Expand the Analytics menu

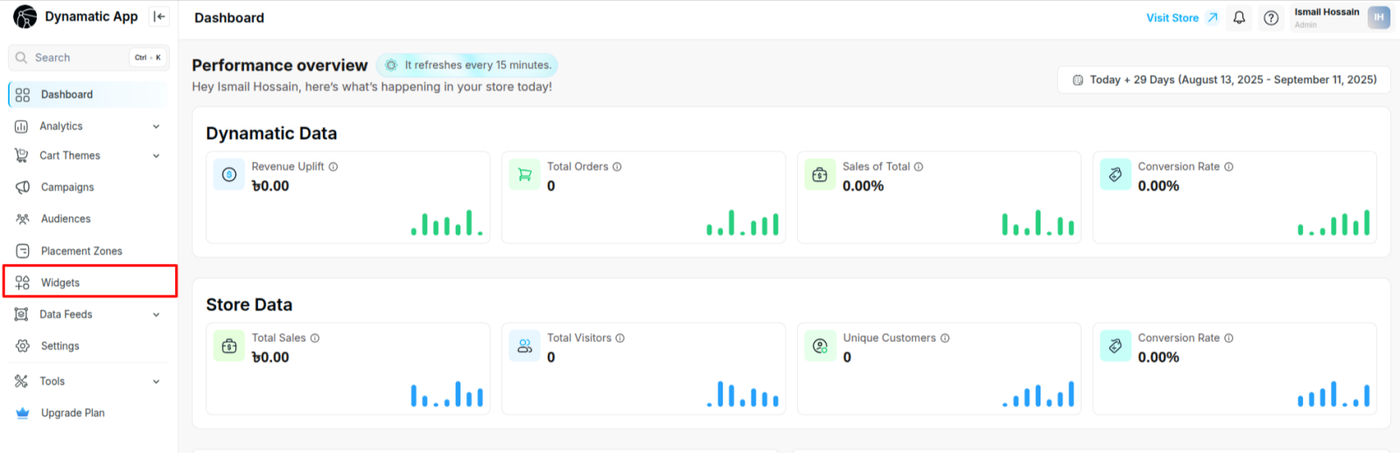(156, 126)
